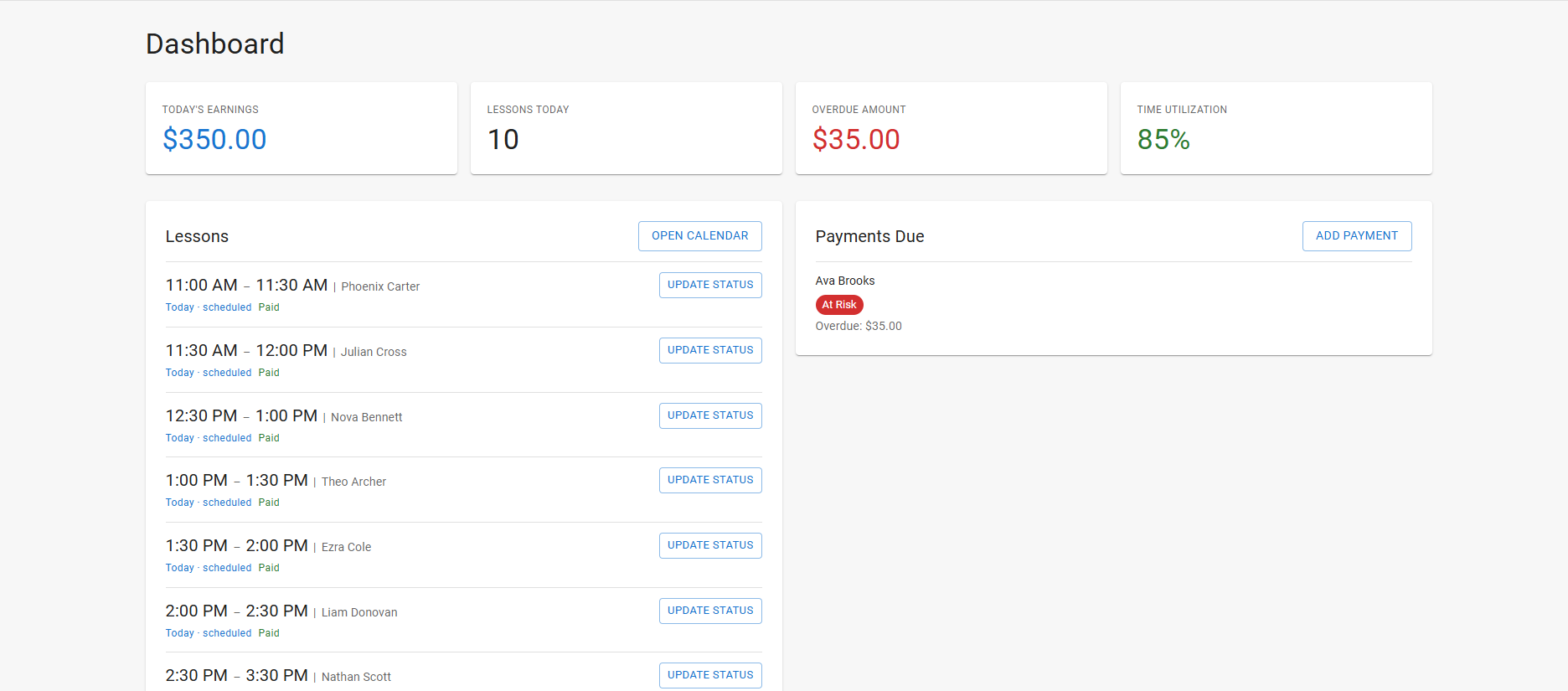1568x691 pixels.
Task: Click the Lessons section title
Action: (197, 236)
